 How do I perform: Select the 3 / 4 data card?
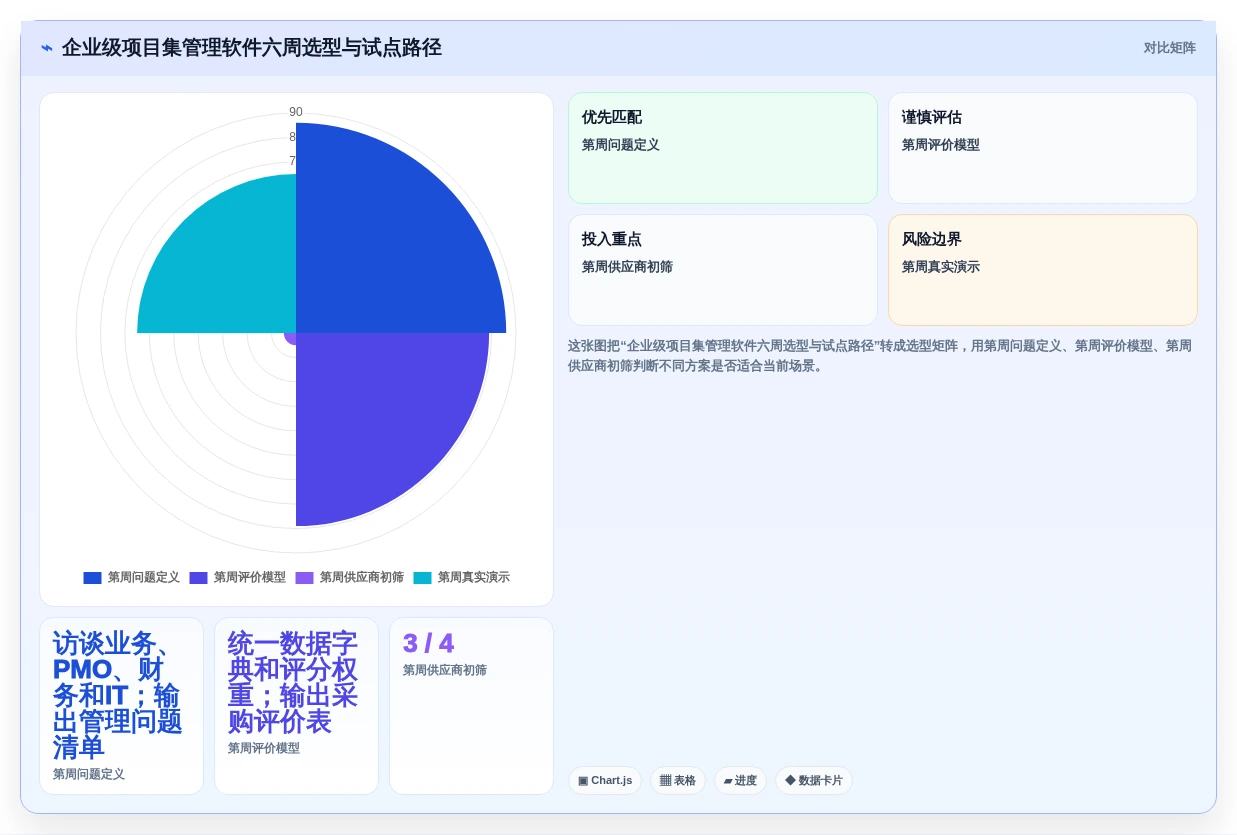pos(471,706)
